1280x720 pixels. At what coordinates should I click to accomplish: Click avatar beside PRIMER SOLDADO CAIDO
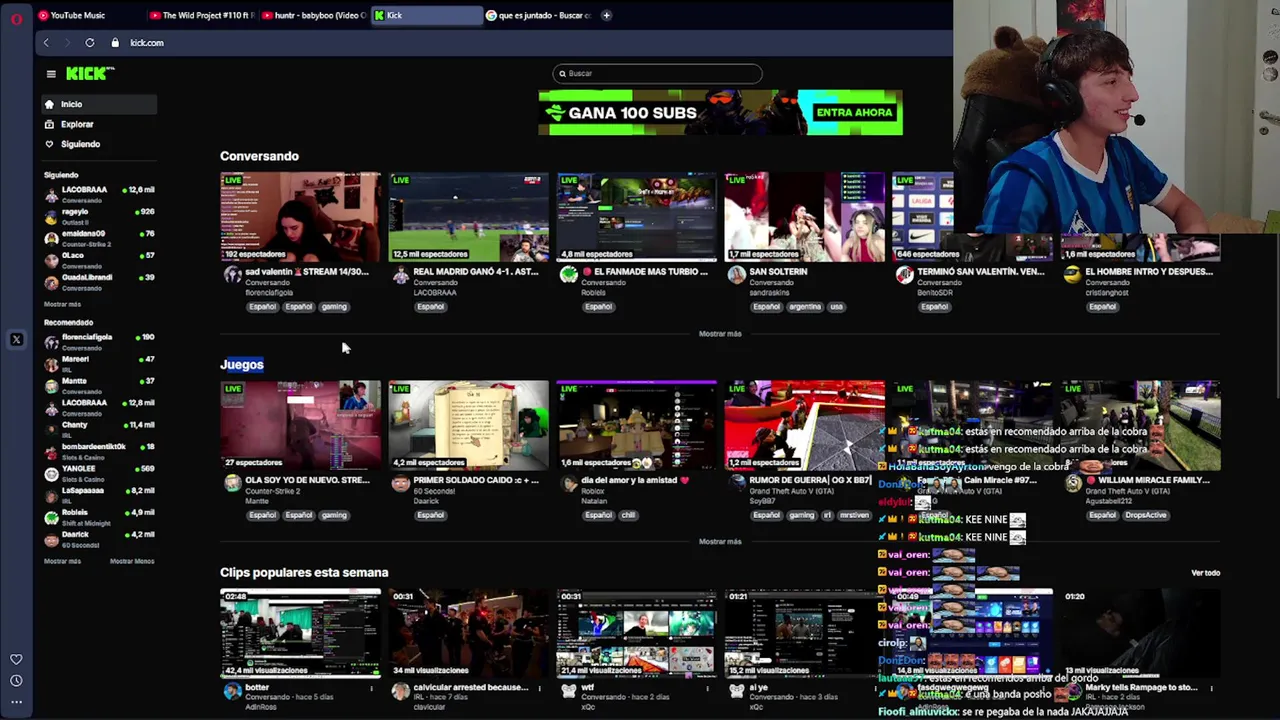click(401, 484)
